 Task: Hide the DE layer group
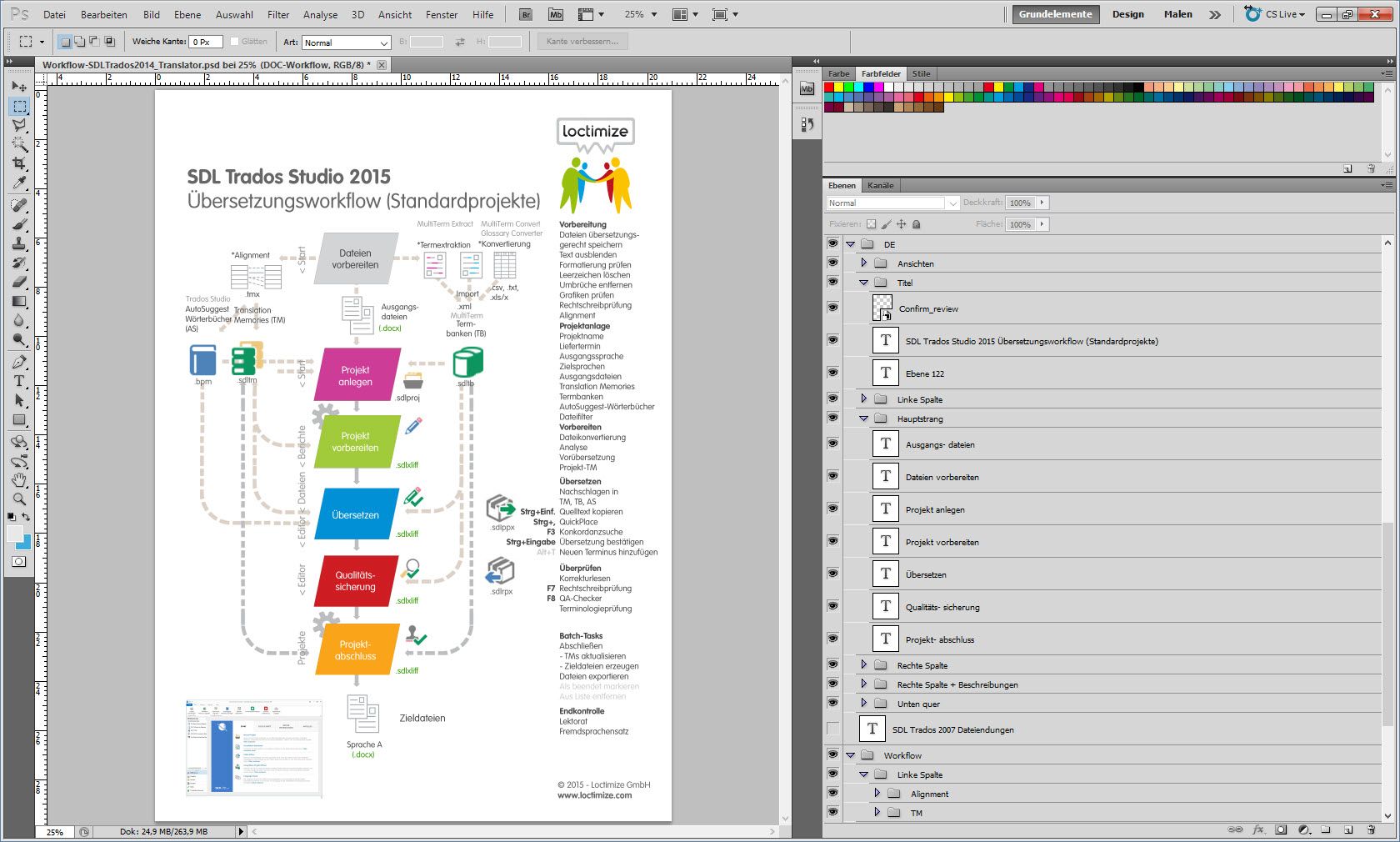(832, 243)
